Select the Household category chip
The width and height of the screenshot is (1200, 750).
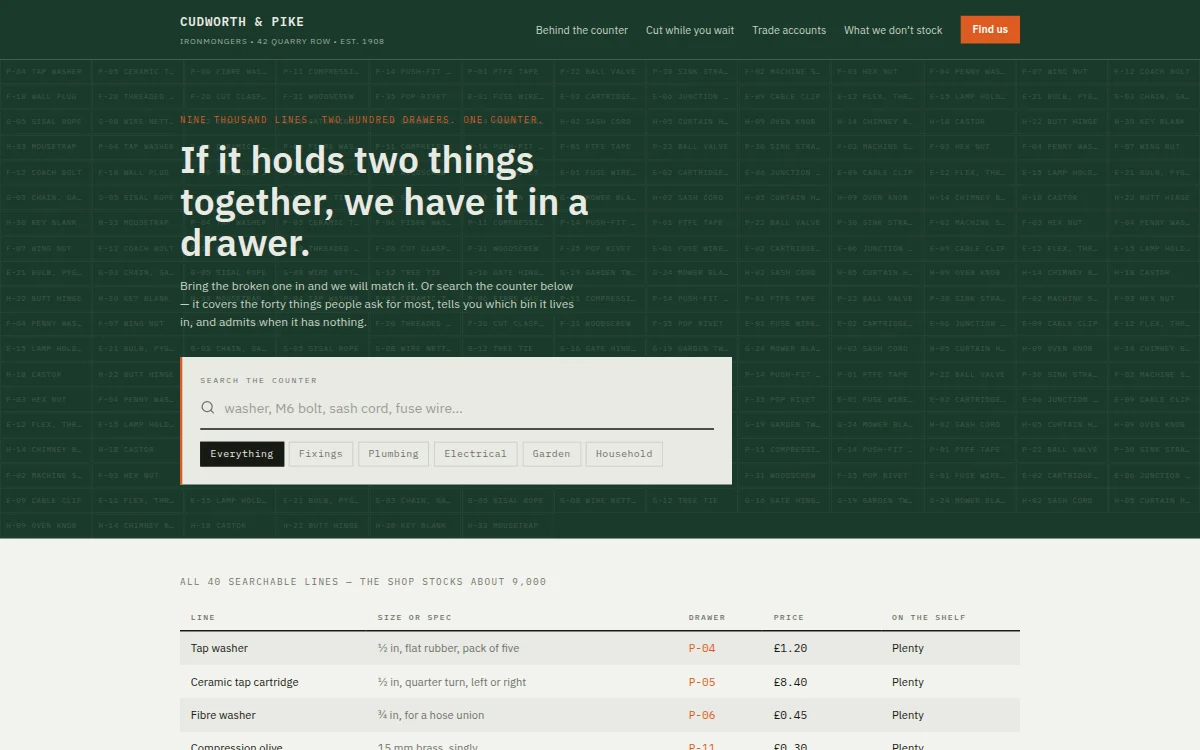(624, 454)
